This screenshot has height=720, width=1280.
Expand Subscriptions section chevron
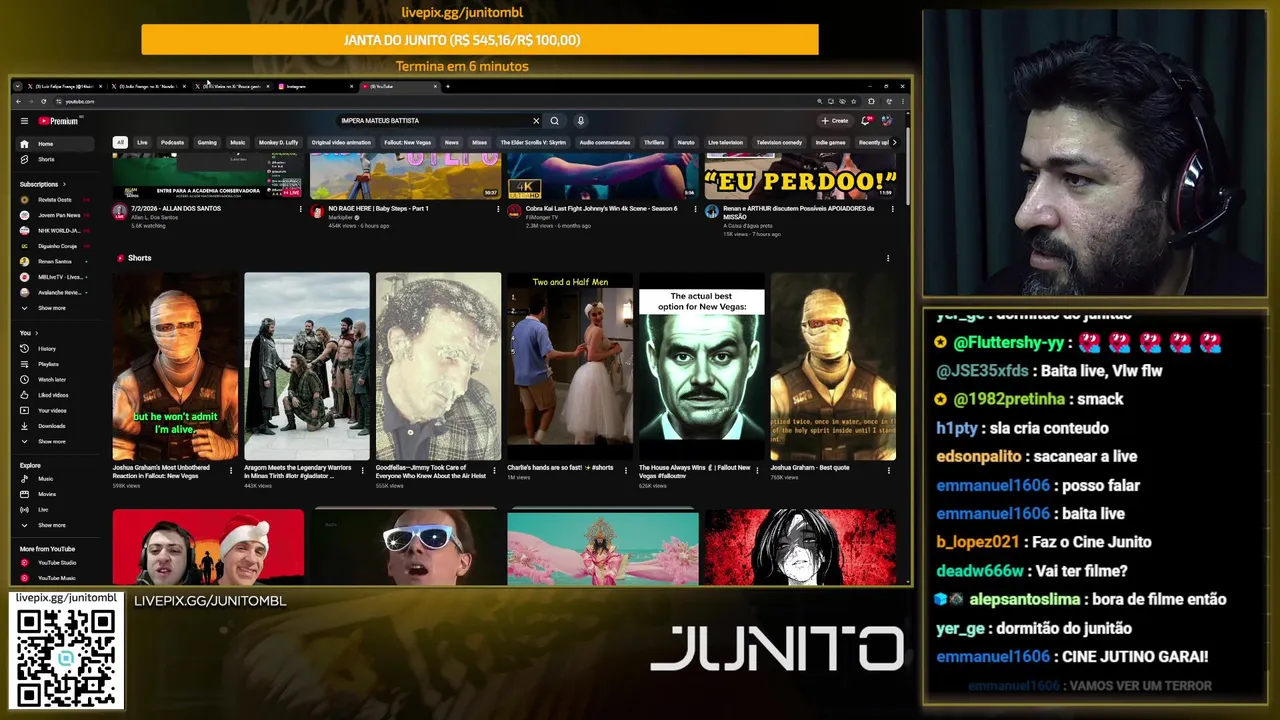point(64,184)
